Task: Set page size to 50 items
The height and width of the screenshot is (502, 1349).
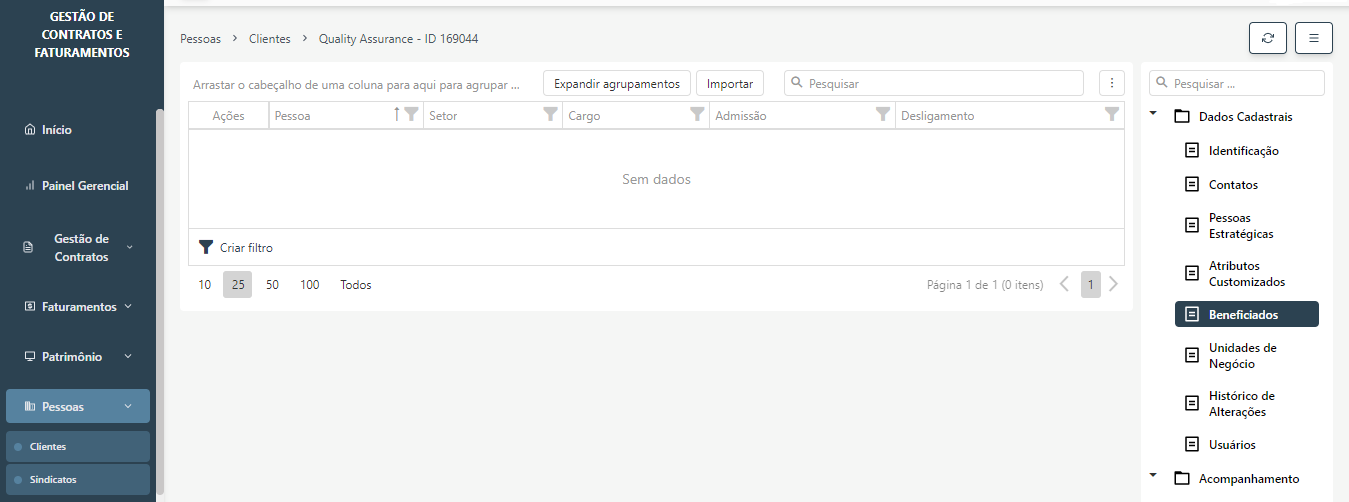Action: coord(272,285)
